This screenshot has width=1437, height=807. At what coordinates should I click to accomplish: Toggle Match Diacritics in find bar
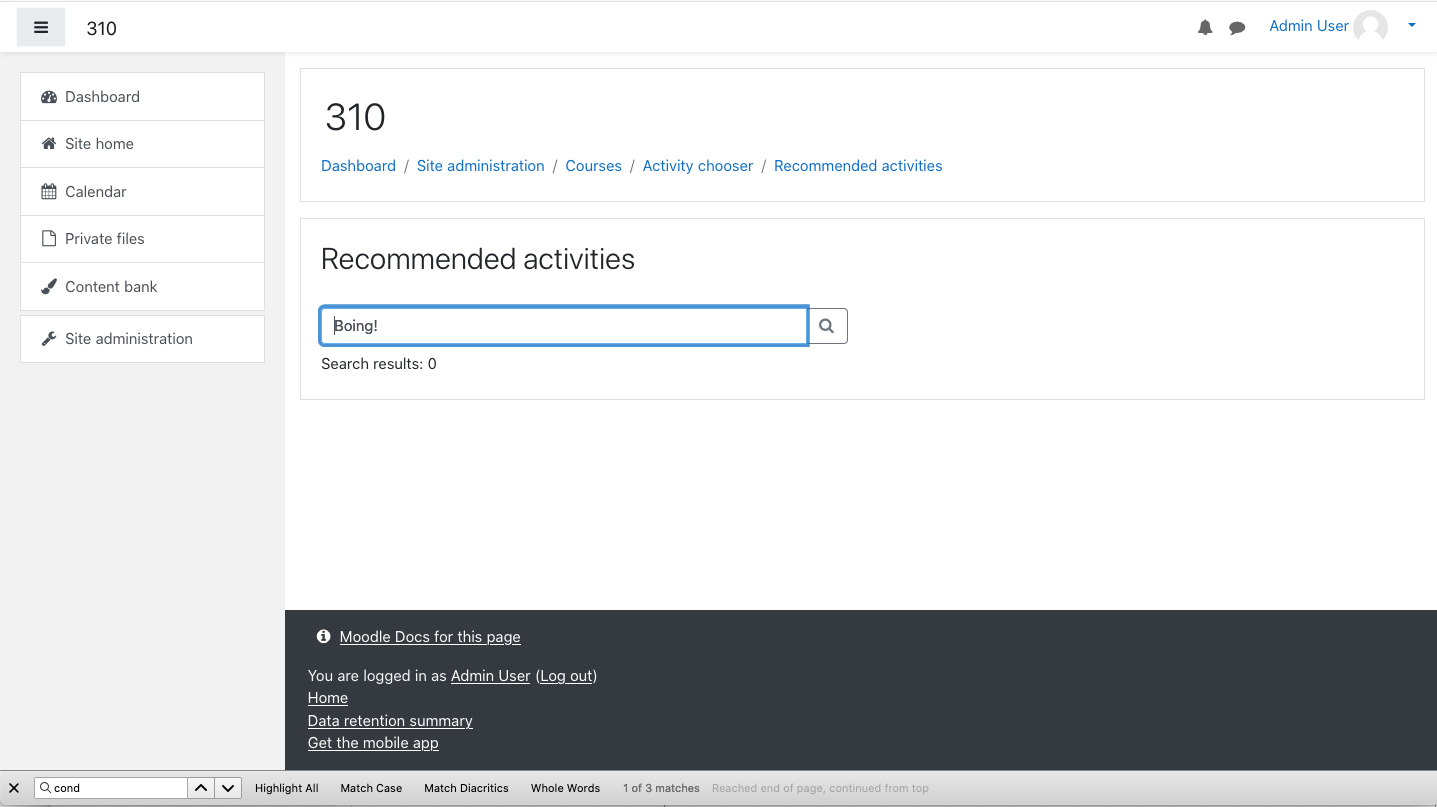(x=466, y=788)
